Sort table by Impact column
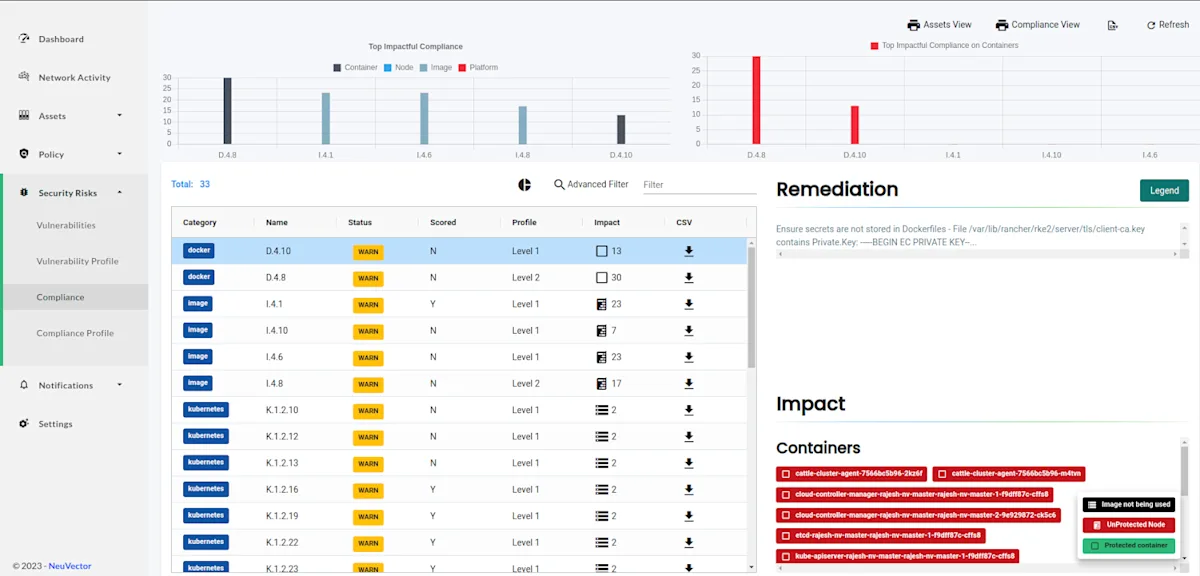 coord(607,222)
